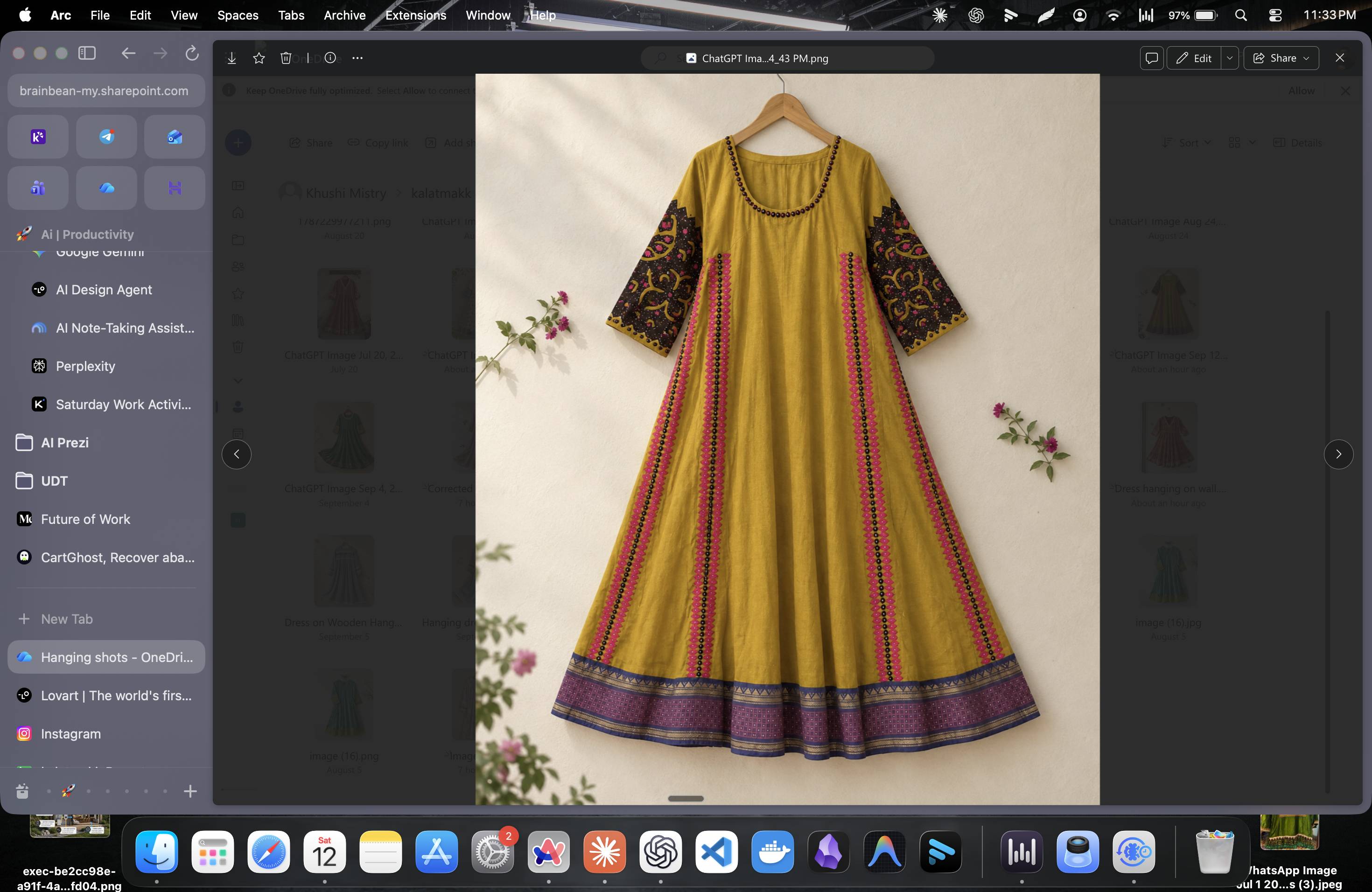Open the Spaces menu

(238, 15)
